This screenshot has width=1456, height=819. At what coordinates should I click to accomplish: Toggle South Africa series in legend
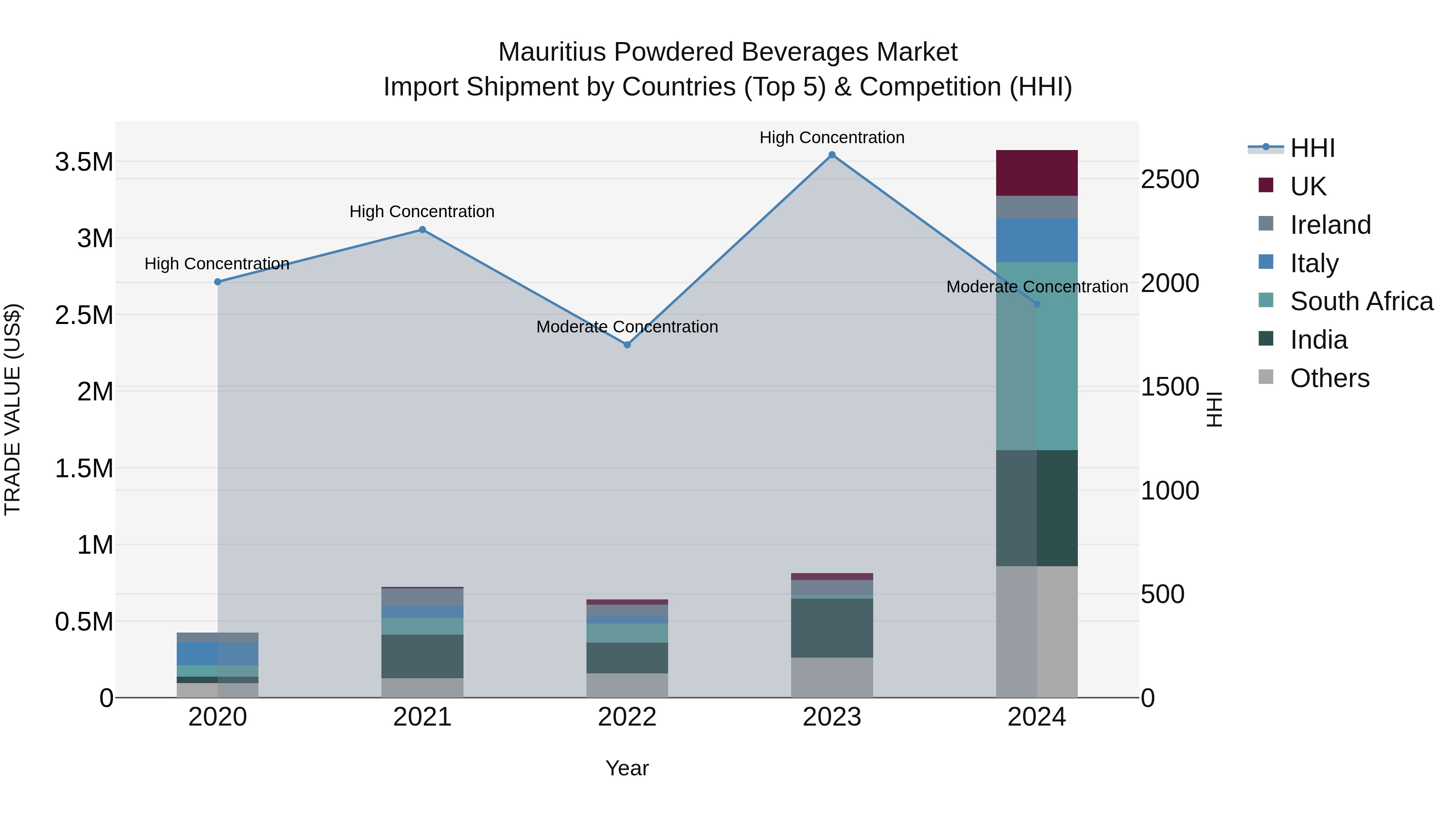coord(1346,301)
